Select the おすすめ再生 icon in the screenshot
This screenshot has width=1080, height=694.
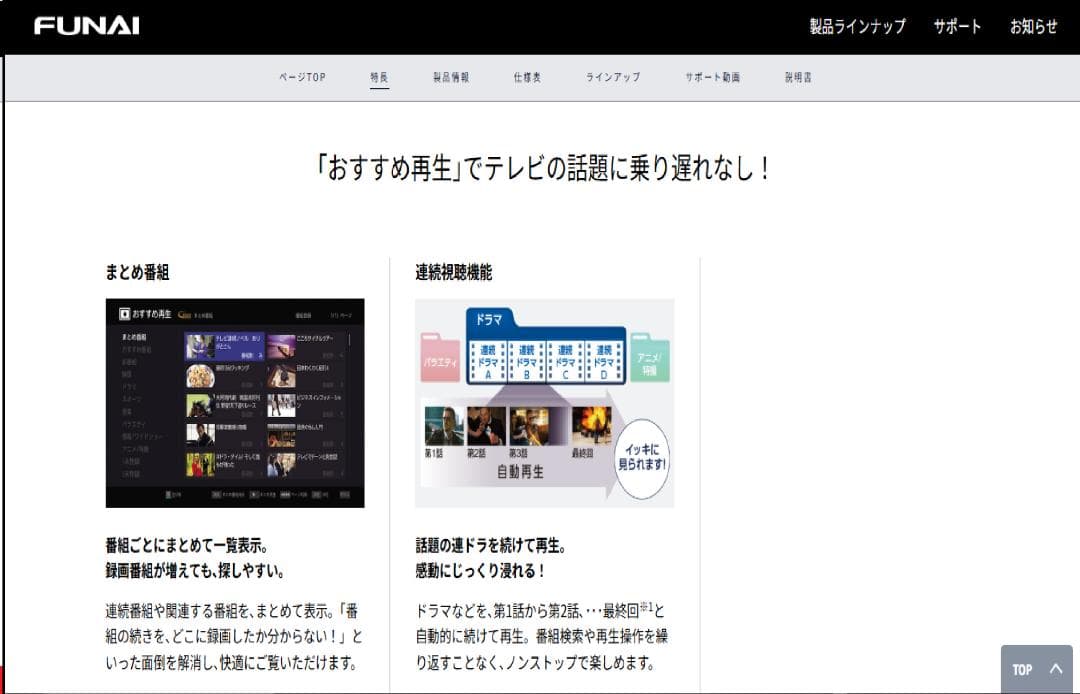[x=124, y=313]
